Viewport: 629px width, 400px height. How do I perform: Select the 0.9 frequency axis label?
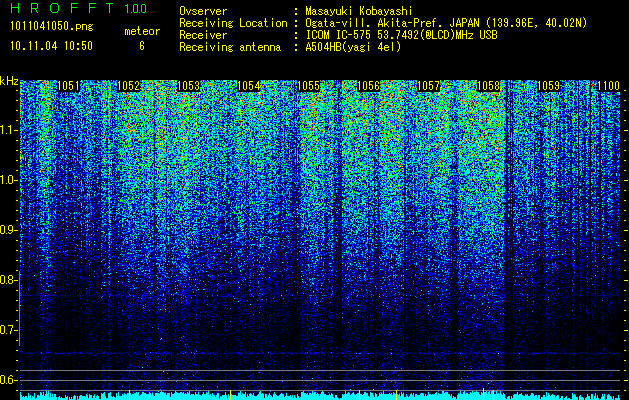click(7, 230)
